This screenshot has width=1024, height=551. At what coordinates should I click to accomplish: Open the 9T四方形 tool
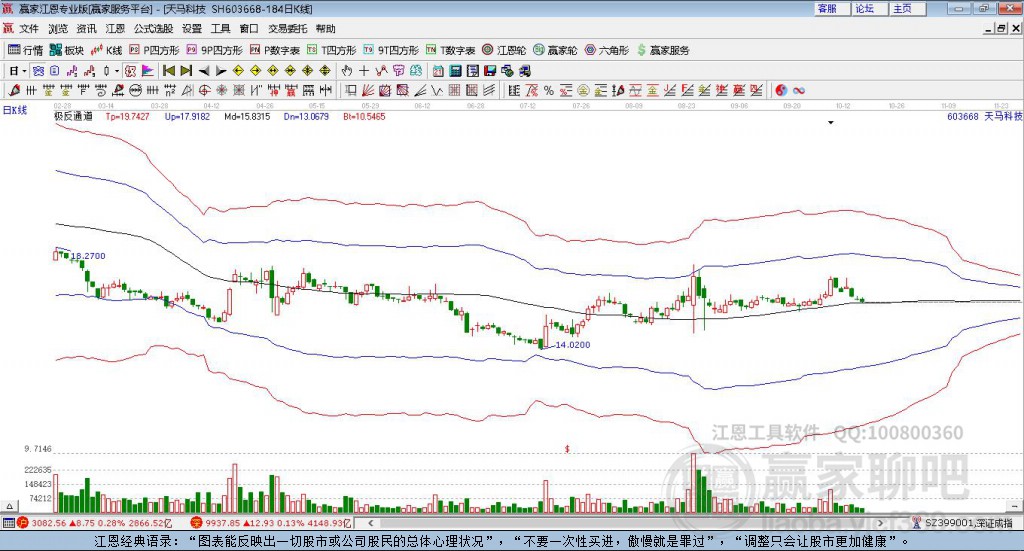[391, 50]
